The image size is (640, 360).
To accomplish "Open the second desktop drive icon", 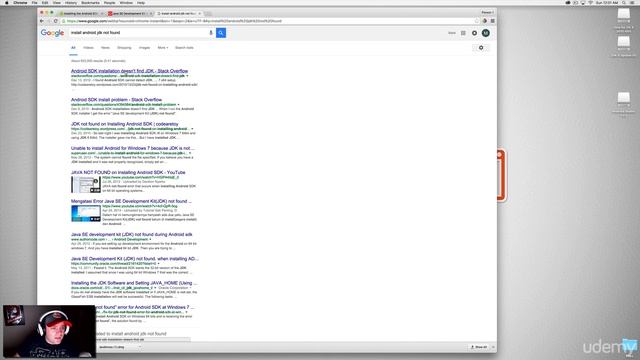I will (623, 42).
